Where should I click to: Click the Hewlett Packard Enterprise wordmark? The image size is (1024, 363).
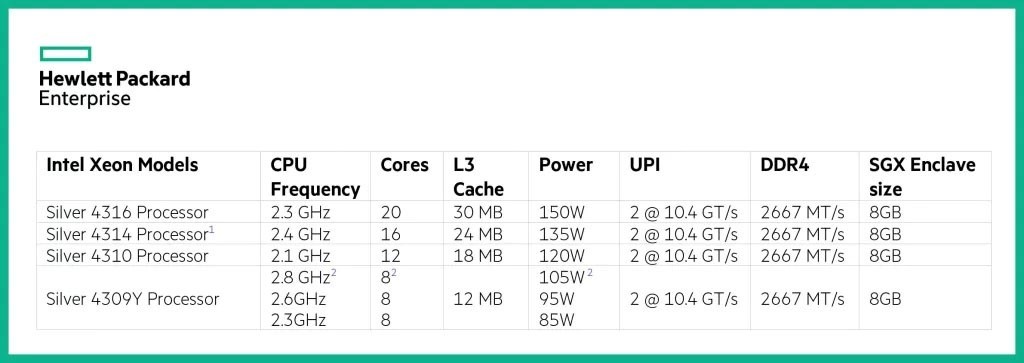click(115, 88)
